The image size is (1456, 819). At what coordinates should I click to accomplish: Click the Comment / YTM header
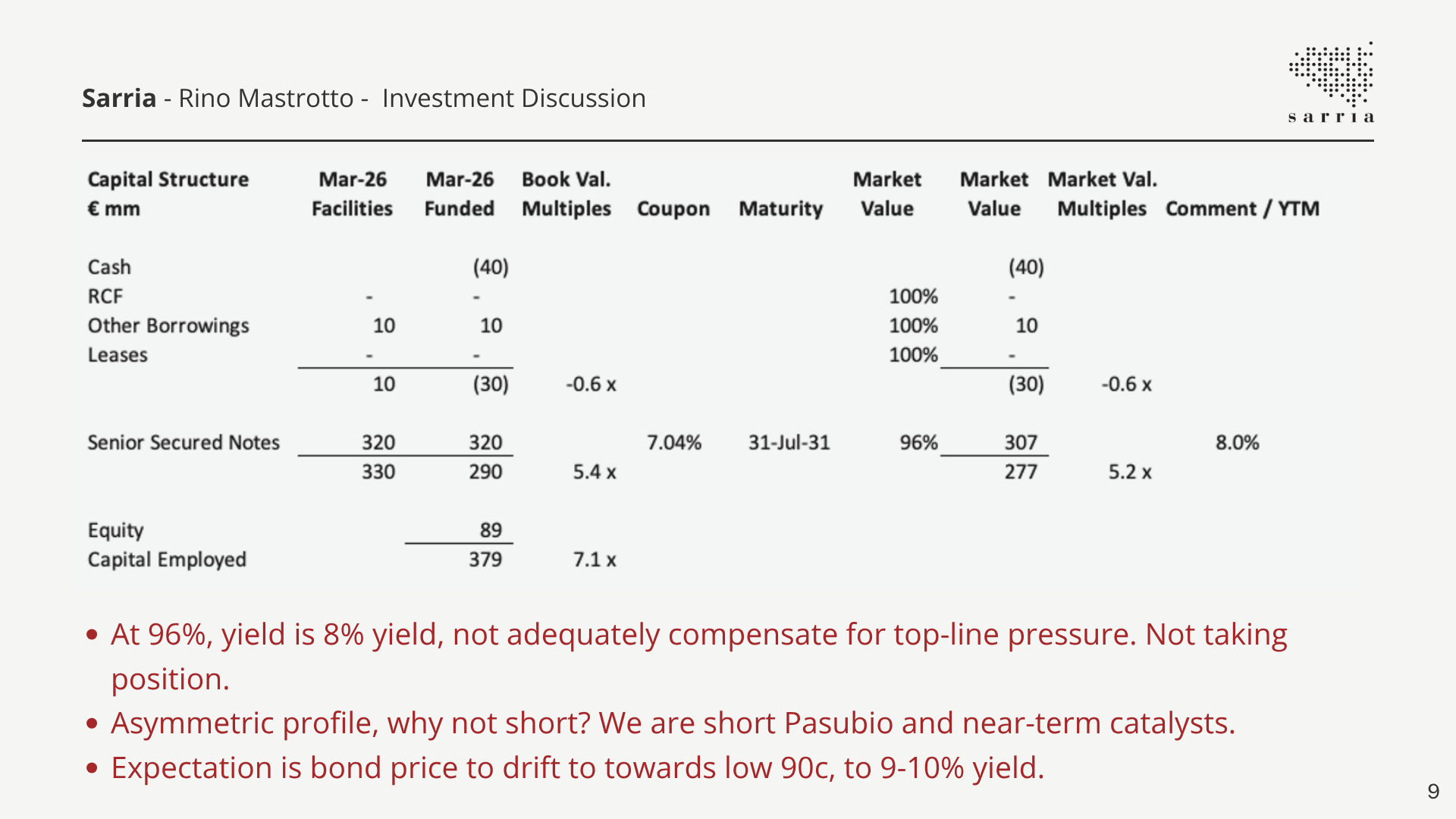tap(1242, 209)
